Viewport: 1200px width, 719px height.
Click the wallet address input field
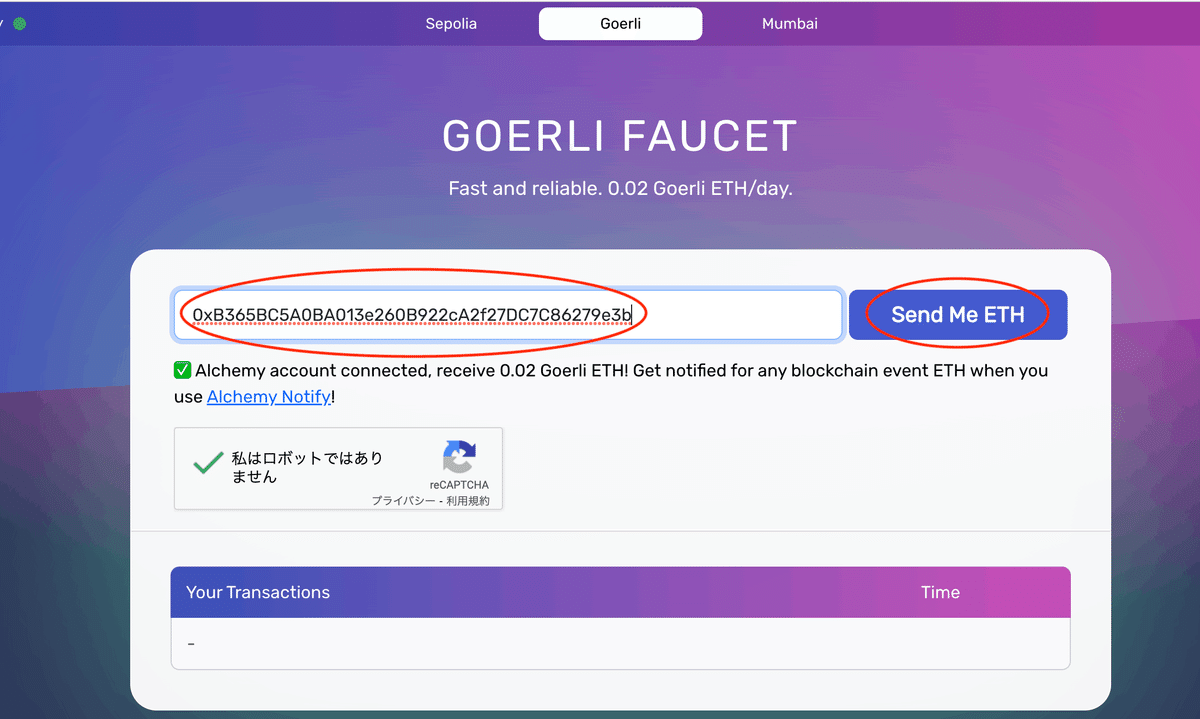[x=508, y=315]
